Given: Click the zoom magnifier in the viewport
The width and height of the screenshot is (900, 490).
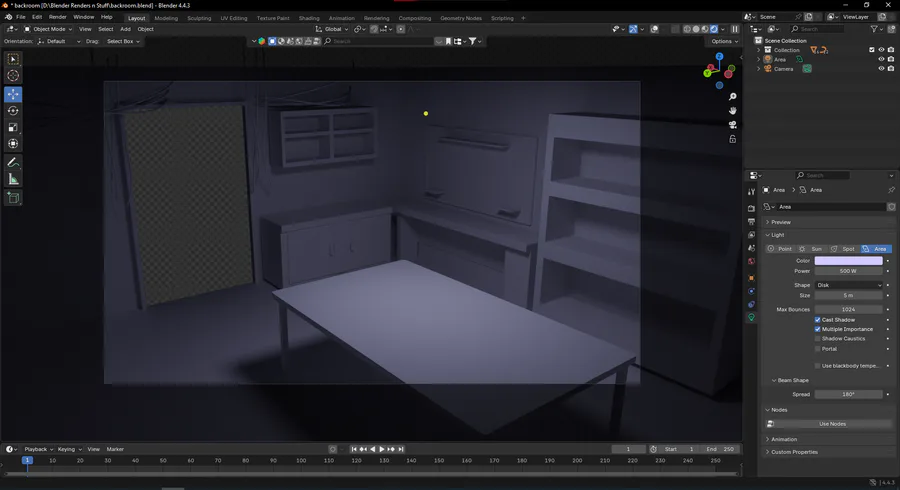Looking at the screenshot, I should pyautogui.click(x=732, y=97).
